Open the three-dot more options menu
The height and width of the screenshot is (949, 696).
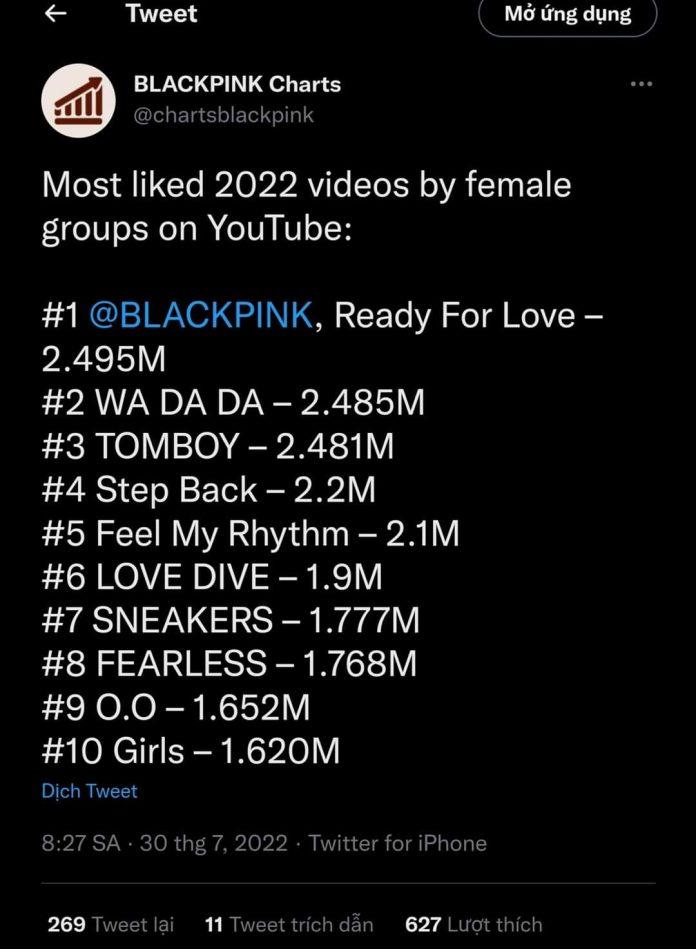pyautogui.click(x=641, y=85)
